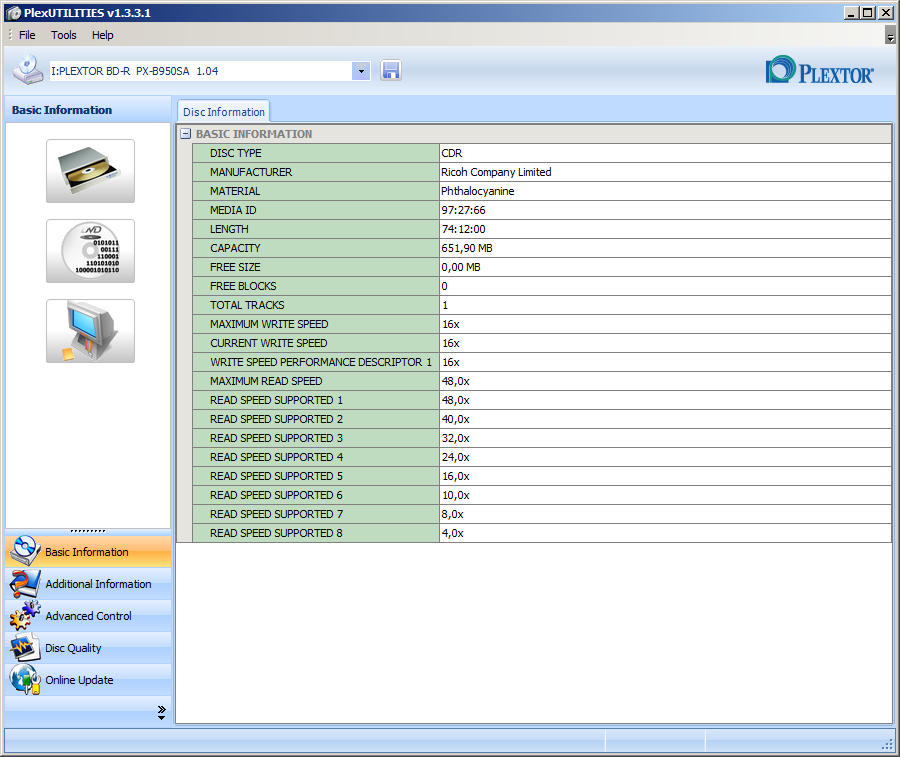
Task: Select READ SPEED SUPPORTED 1 row label
Action: 316,400
